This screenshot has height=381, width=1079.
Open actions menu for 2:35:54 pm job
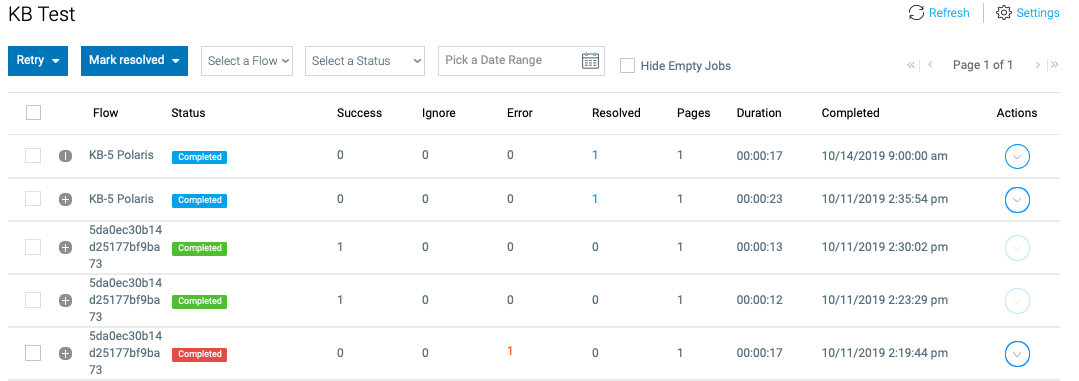point(1017,200)
